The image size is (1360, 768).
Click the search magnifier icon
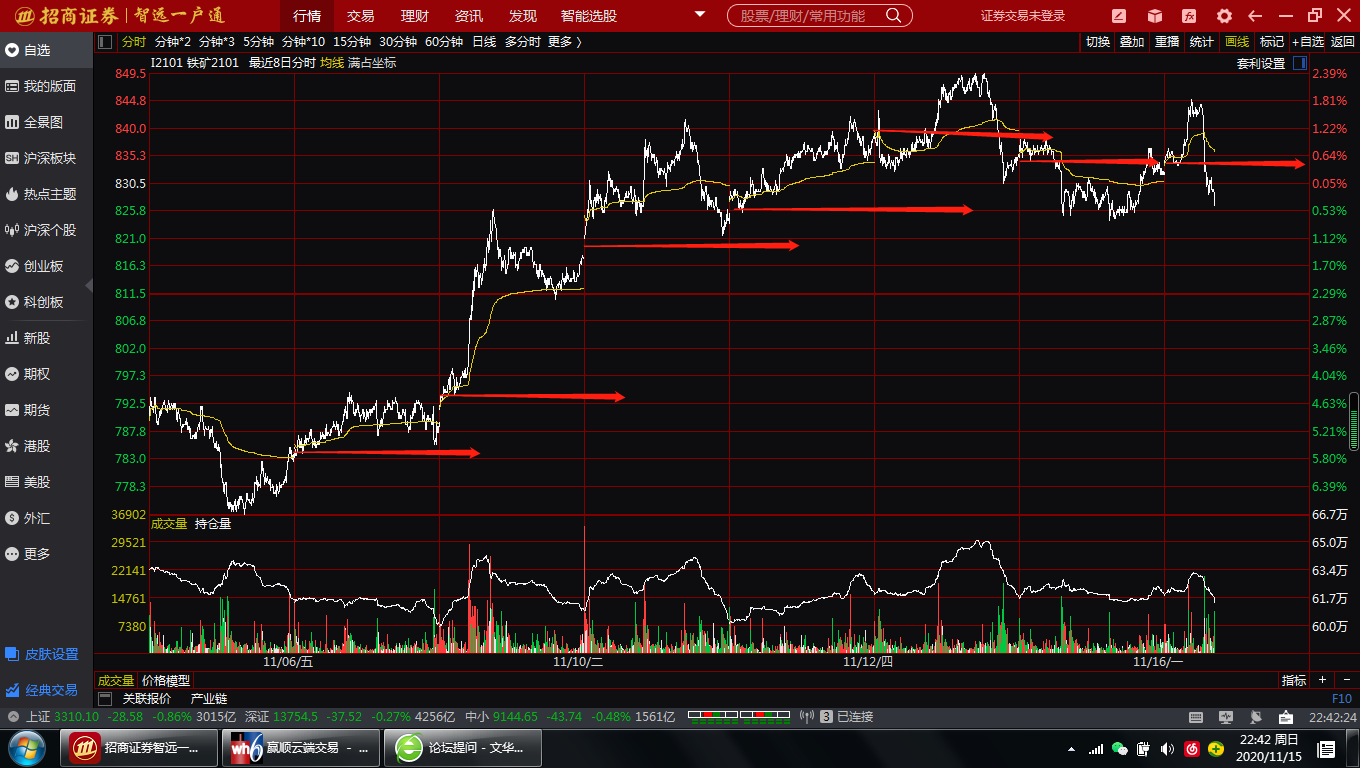click(893, 16)
